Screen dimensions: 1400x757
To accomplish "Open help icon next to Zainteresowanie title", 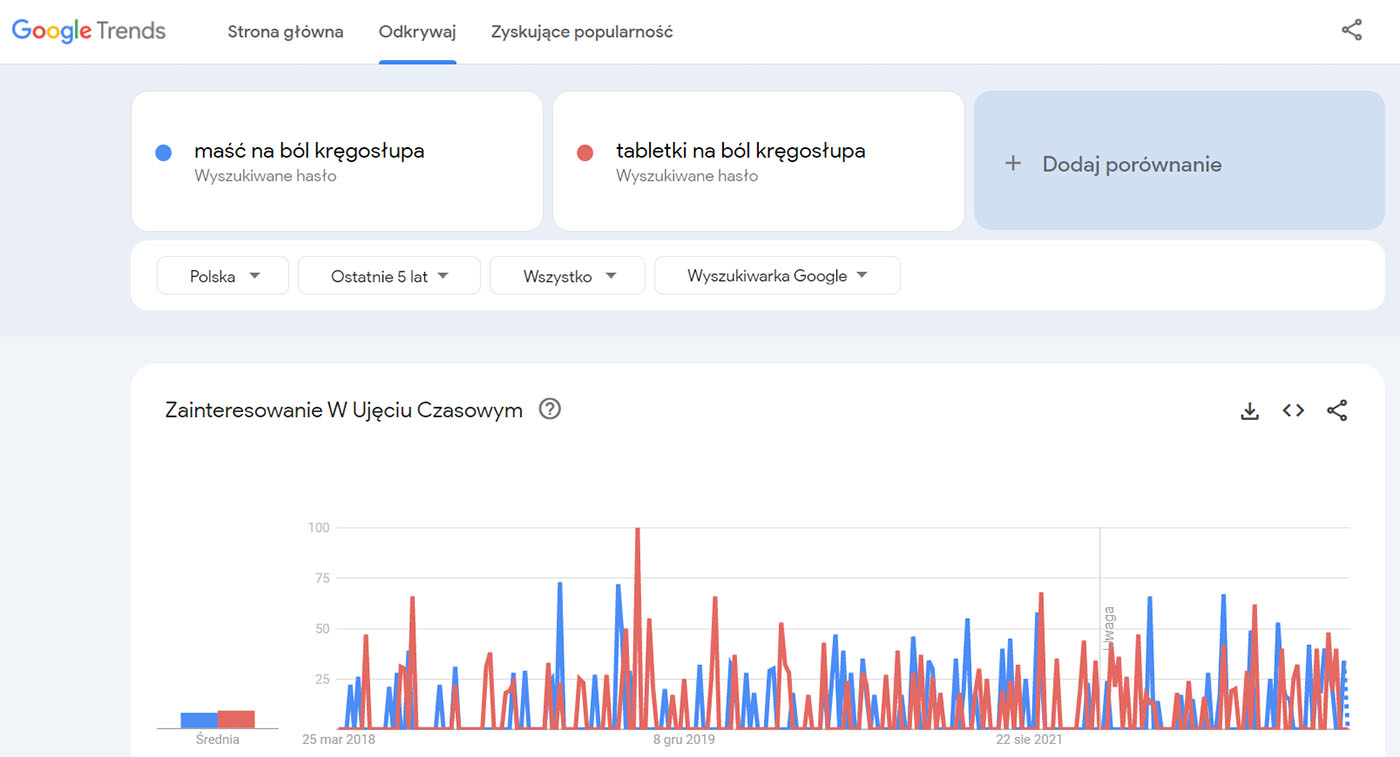I will [x=549, y=409].
